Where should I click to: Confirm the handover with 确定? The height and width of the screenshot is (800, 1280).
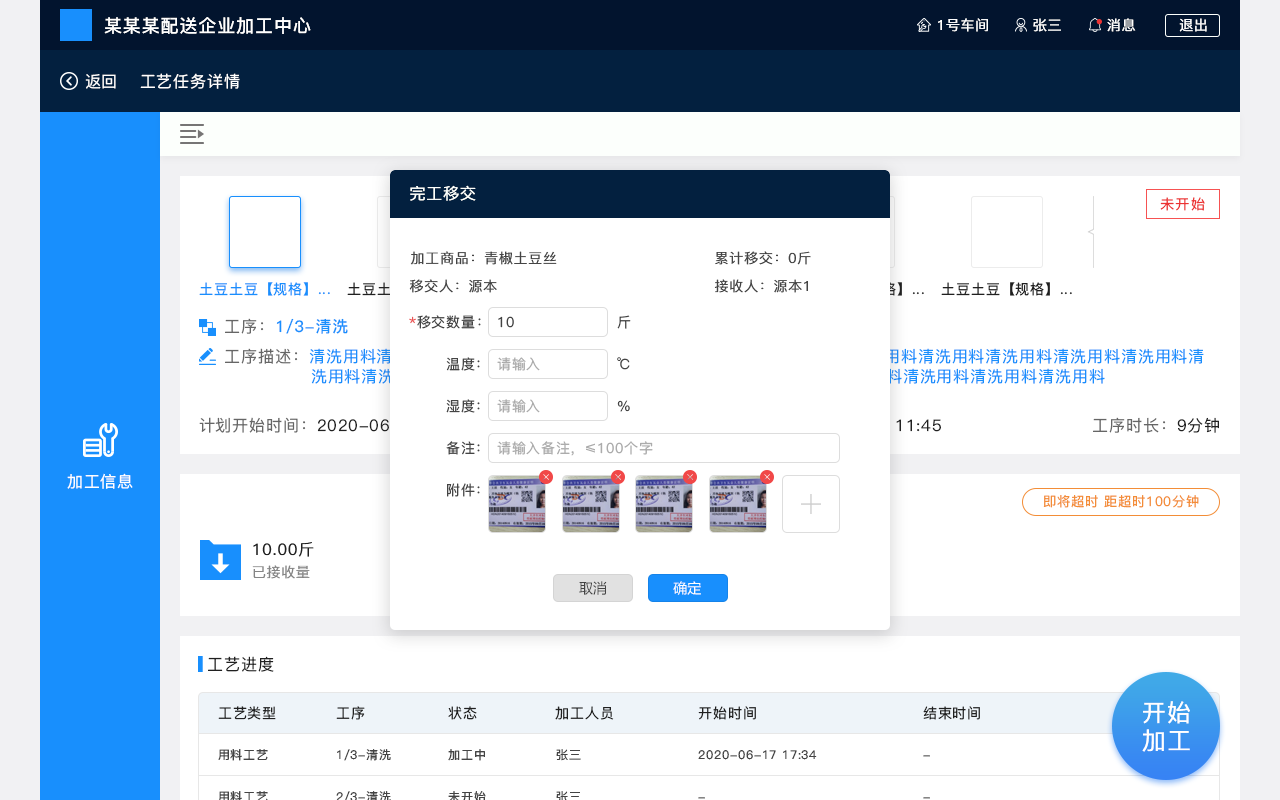point(687,587)
